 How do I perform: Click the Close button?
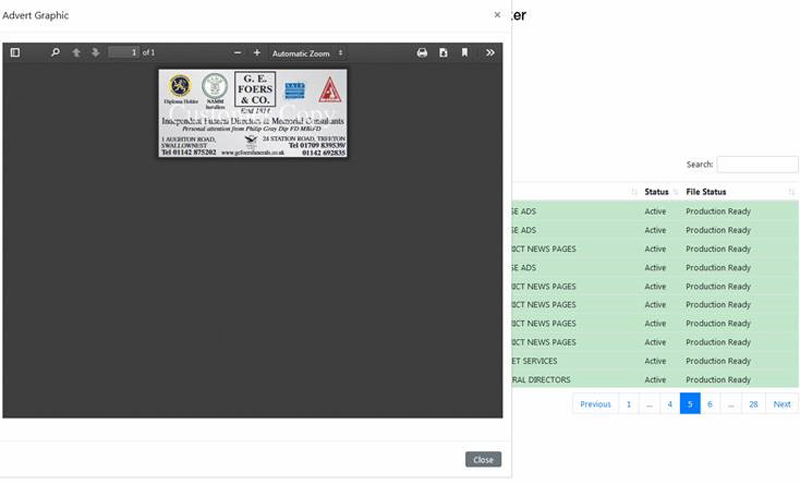click(483, 460)
